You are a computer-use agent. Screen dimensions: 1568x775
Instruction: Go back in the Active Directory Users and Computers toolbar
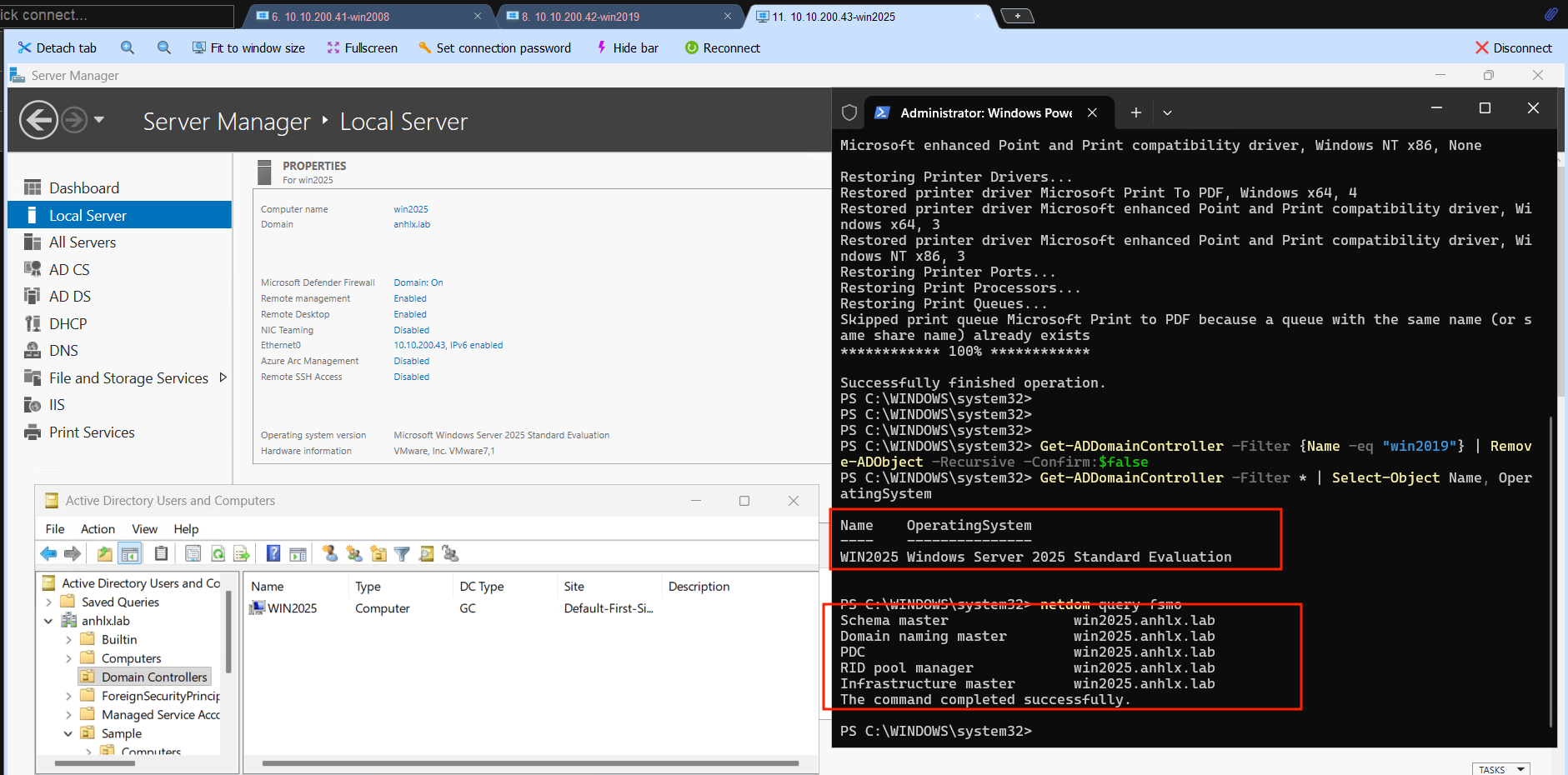pyautogui.click(x=48, y=553)
